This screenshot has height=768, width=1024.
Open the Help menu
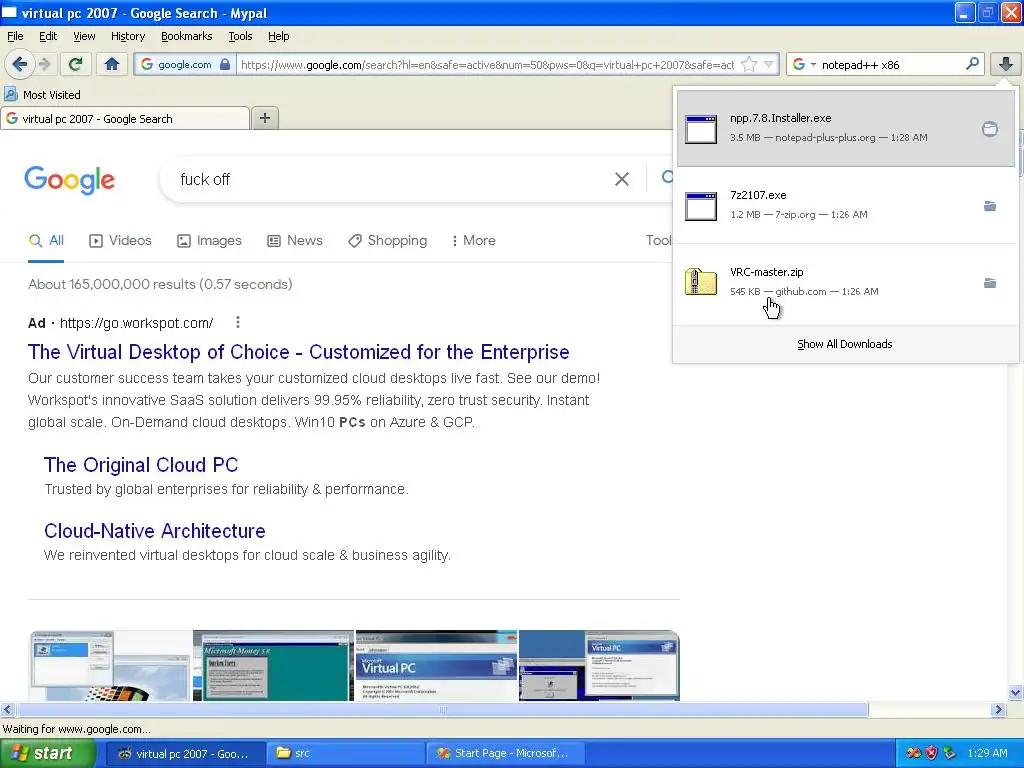(278, 36)
